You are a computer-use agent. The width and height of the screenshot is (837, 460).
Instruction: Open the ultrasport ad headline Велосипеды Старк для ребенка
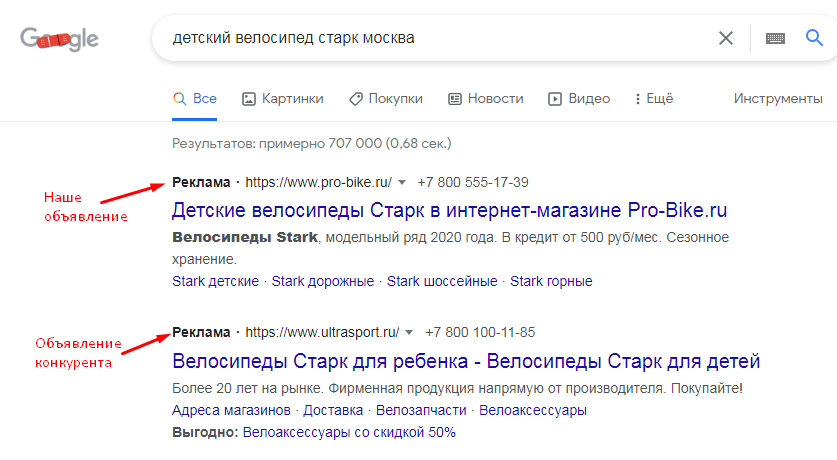tap(466, 361)
